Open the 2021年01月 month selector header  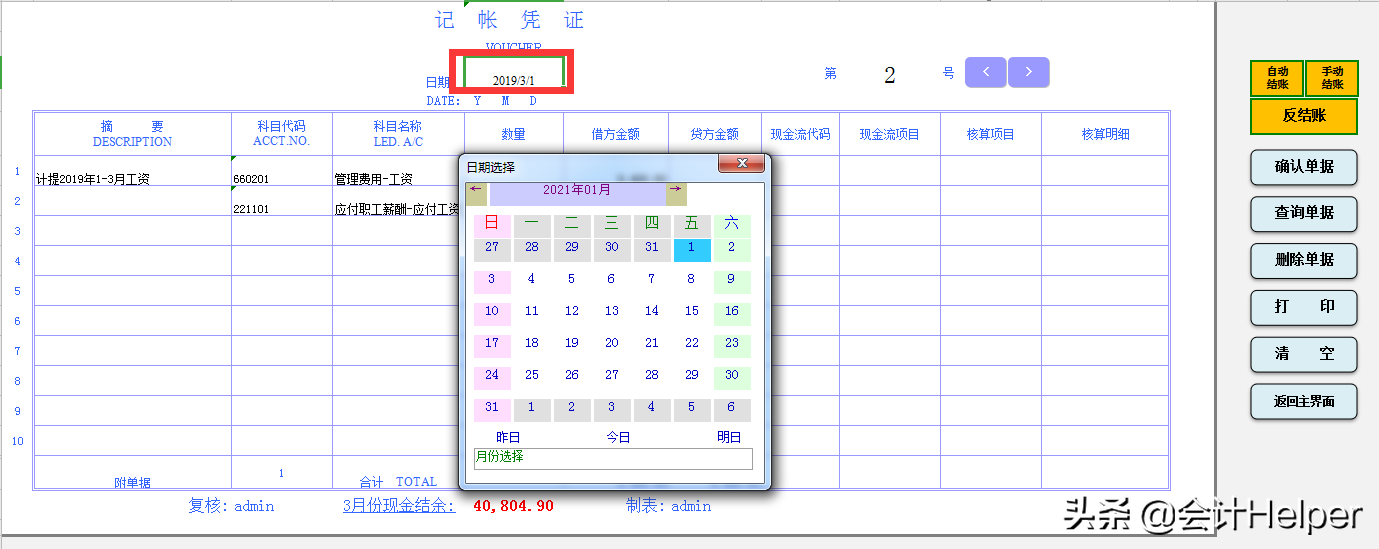[x=577, y=190]
